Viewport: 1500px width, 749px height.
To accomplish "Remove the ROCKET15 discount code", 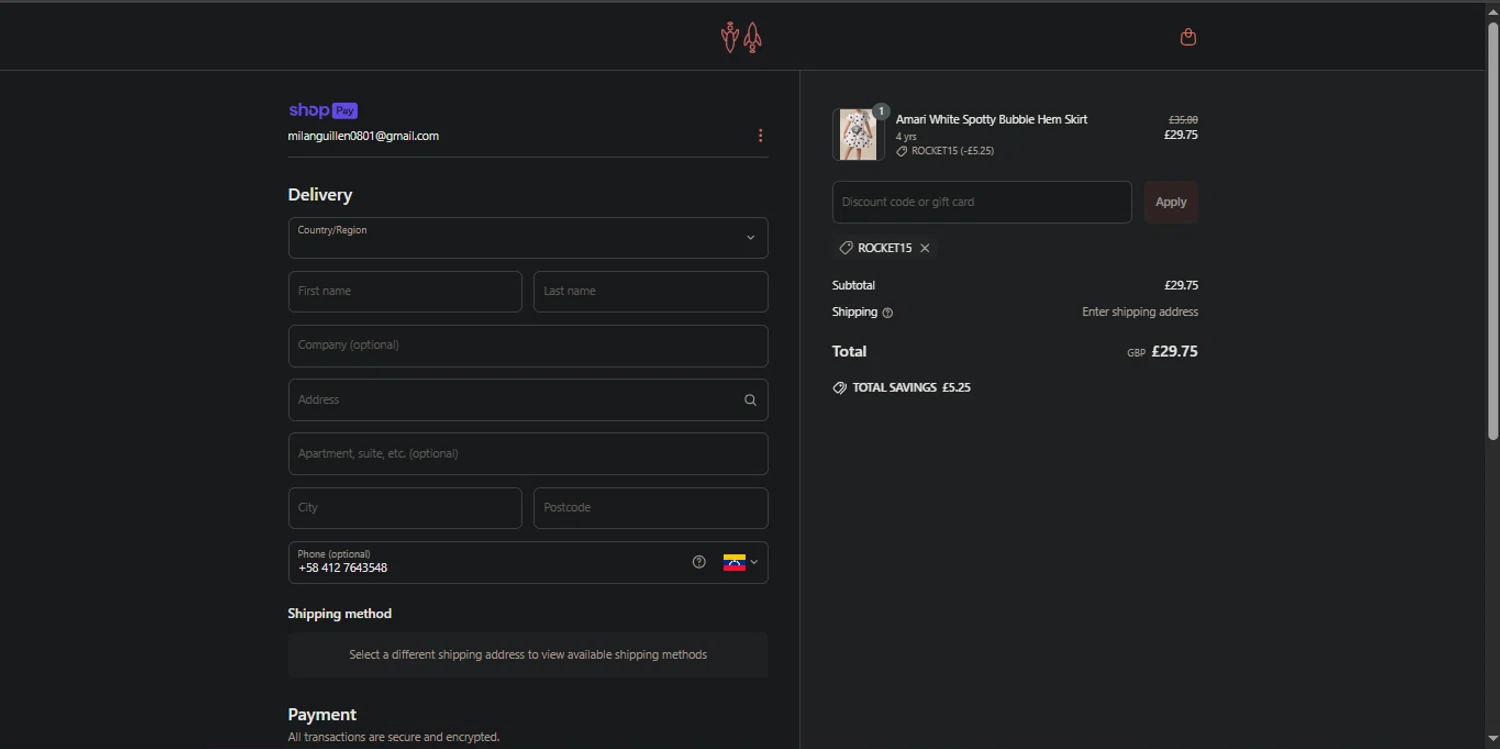I will pyautogui.click(x=925, y=248).
